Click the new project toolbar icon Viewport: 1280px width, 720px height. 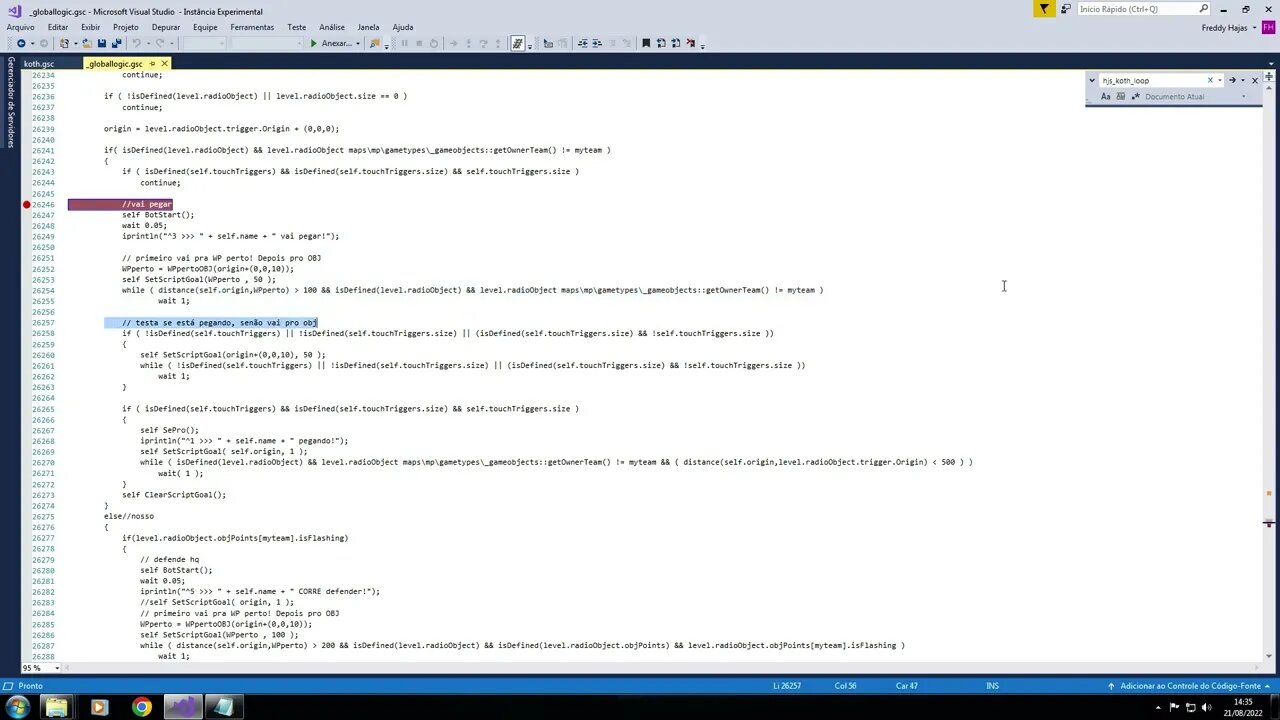pos(64,43)
